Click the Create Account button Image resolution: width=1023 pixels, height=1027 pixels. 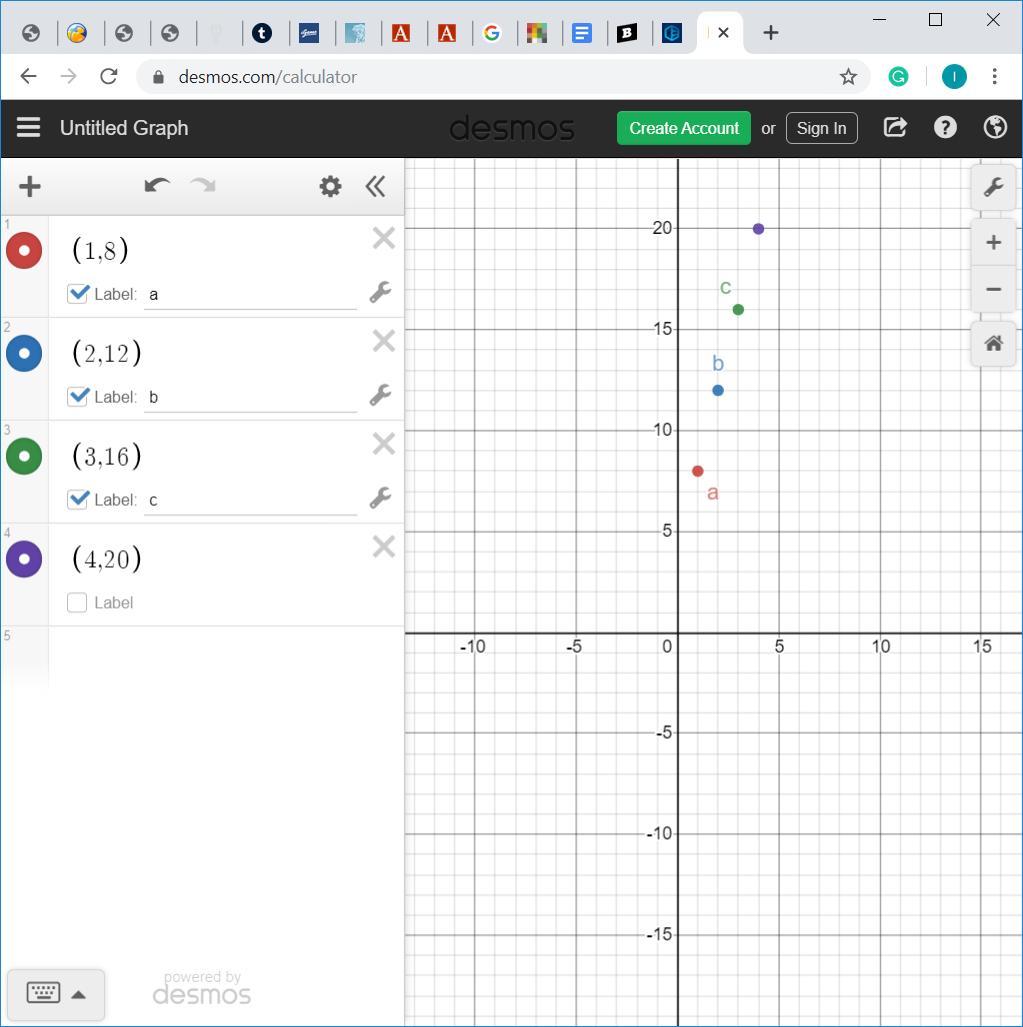coord(684,128)
